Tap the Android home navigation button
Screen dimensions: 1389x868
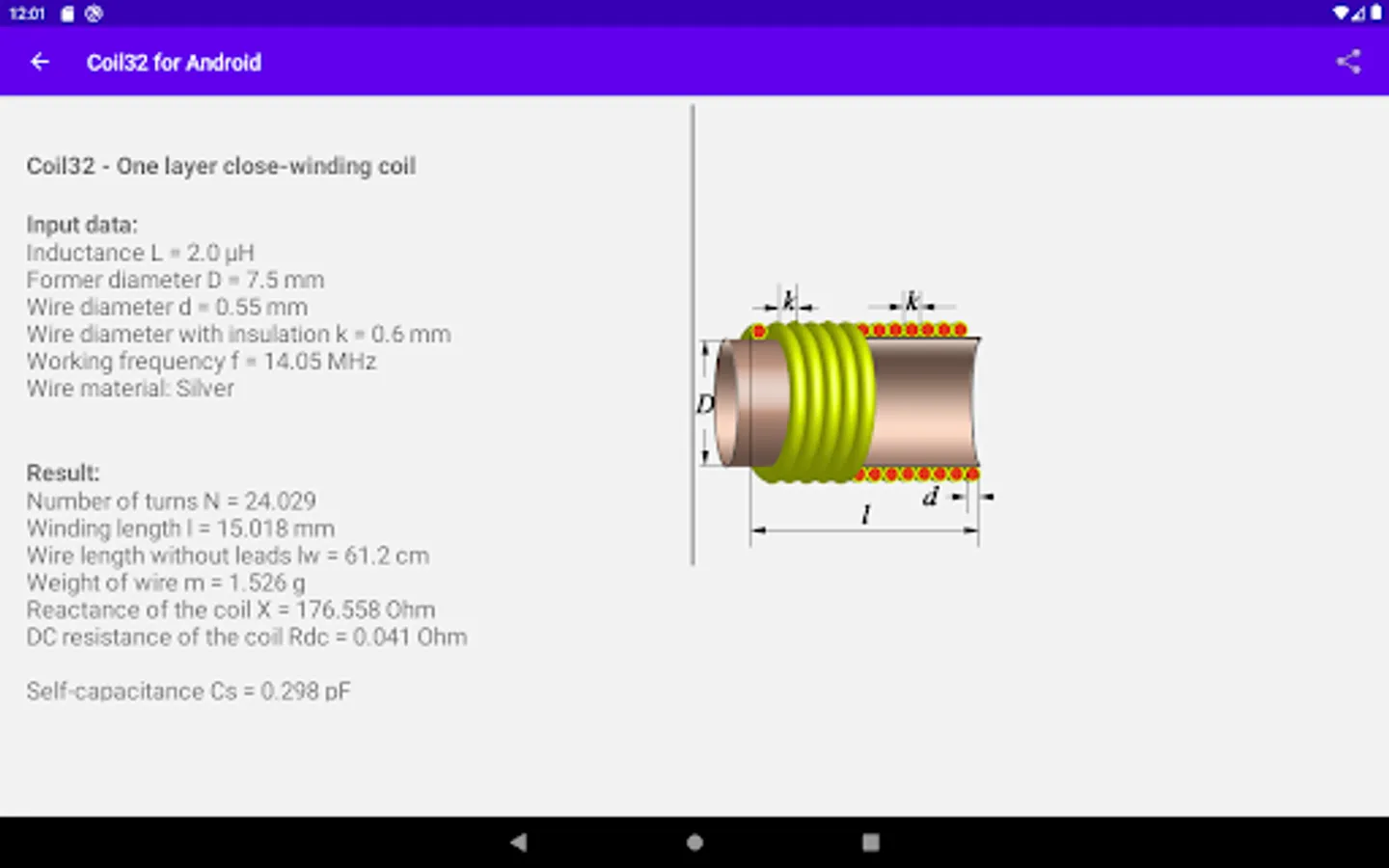click(x=694, y=842)
